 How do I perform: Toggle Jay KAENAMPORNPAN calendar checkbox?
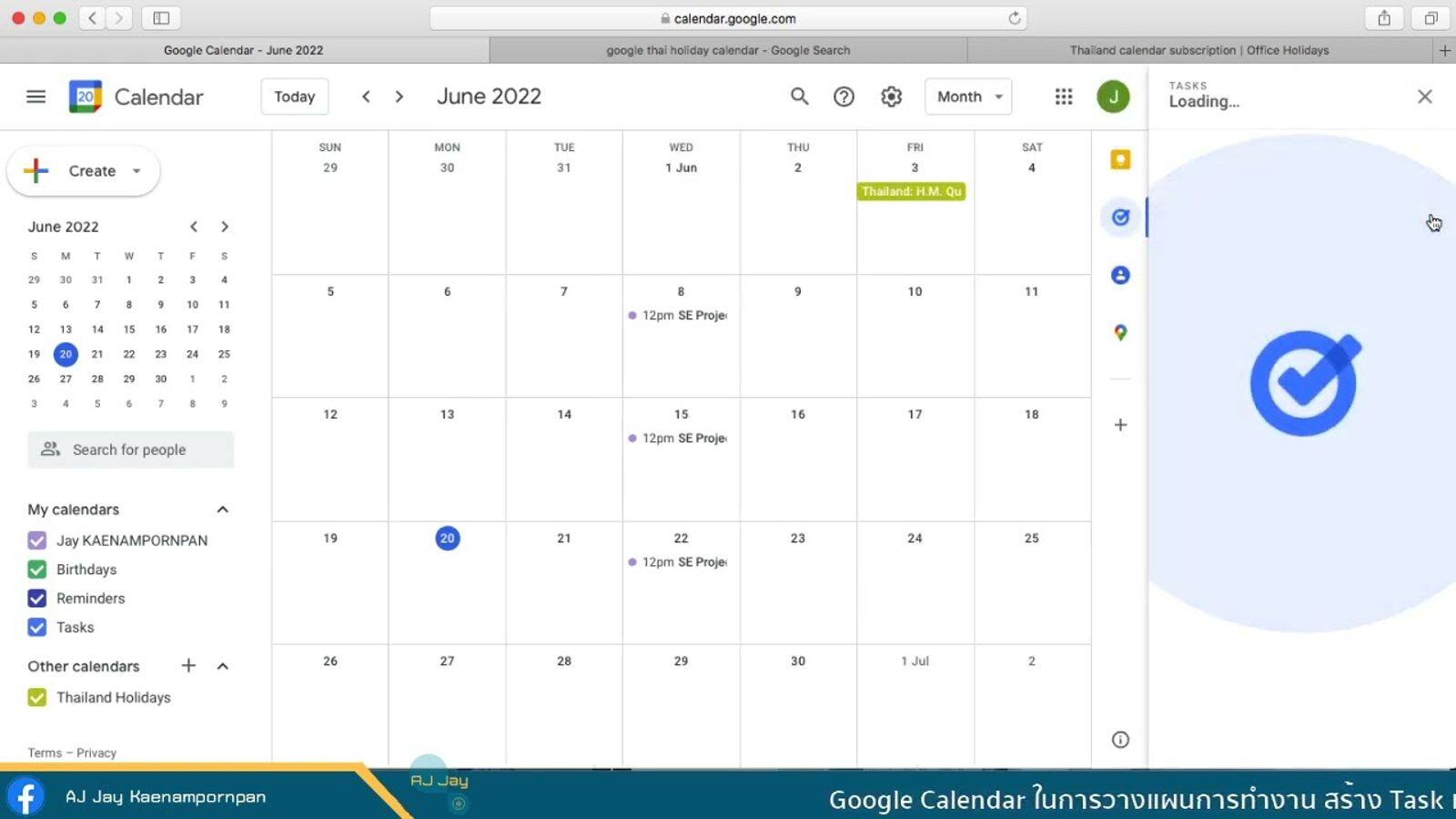point(36,541)
